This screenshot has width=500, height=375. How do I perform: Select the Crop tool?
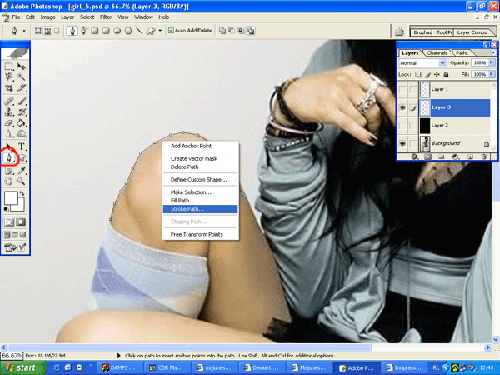point(9,88)
